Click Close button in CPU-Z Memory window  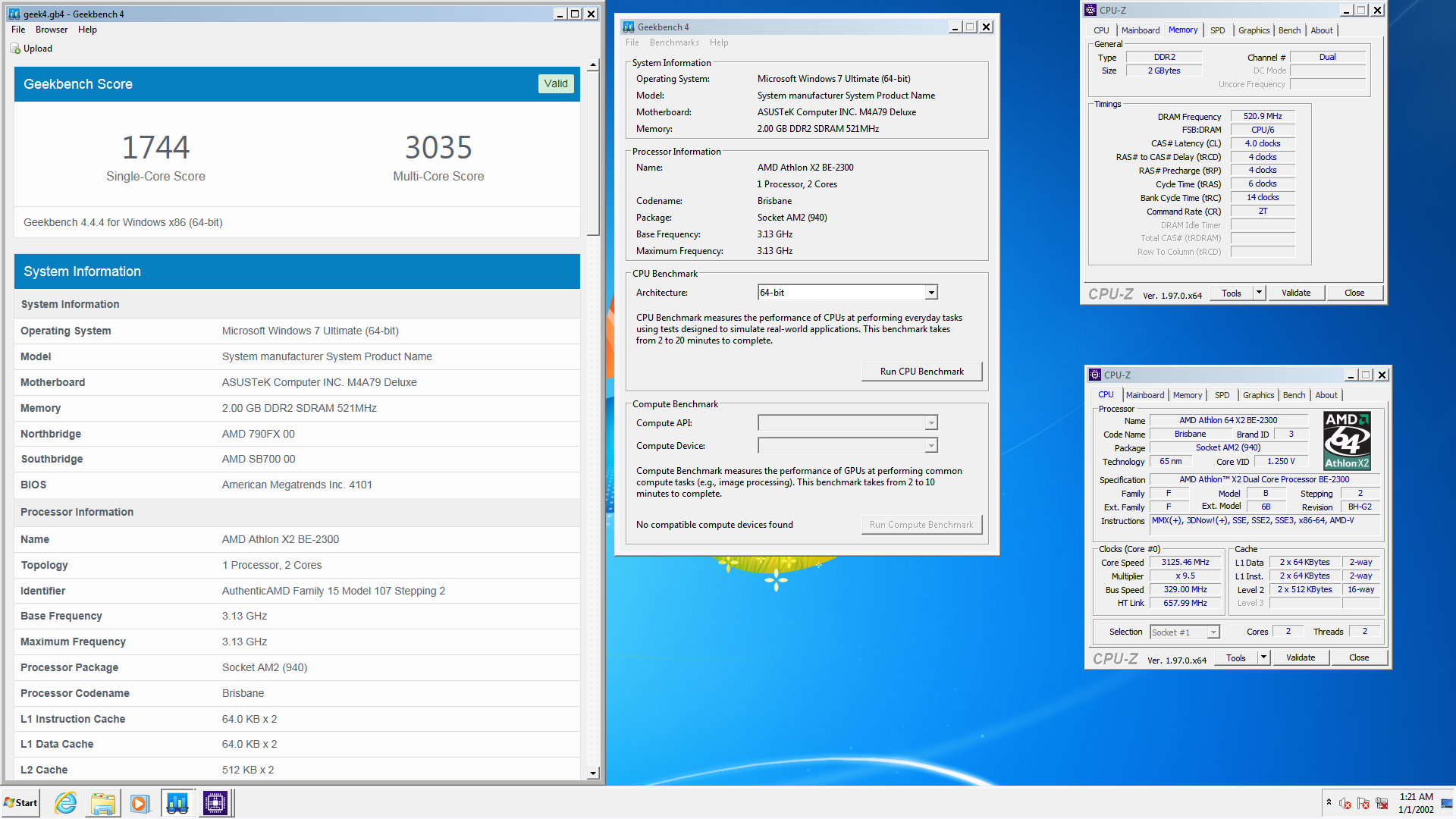(x=1354, y=293)
